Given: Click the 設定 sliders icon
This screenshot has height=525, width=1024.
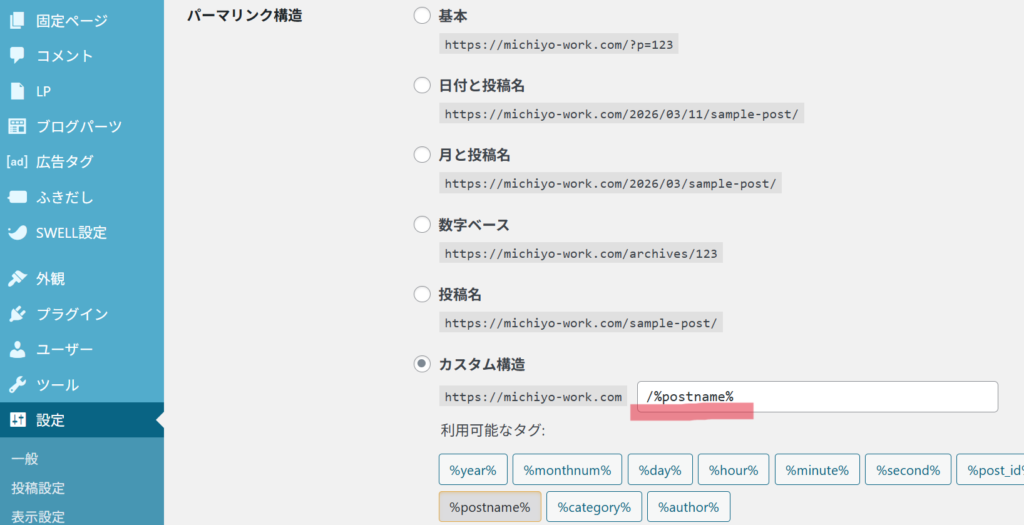Looking at the screenshot, I should point(18,420).
